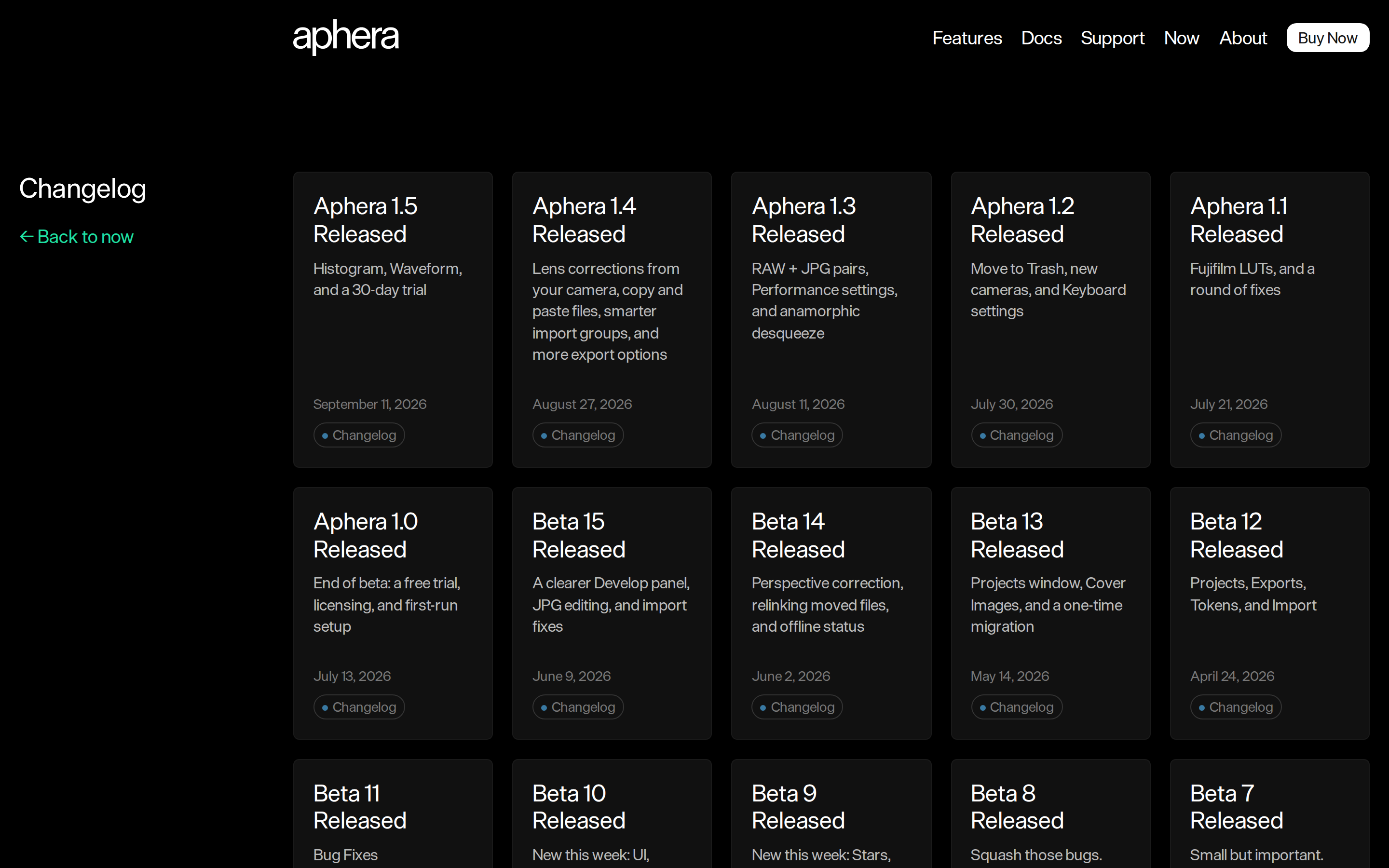
Task: Click the September 11, 2026 date
Action: (x=369, y=404)
